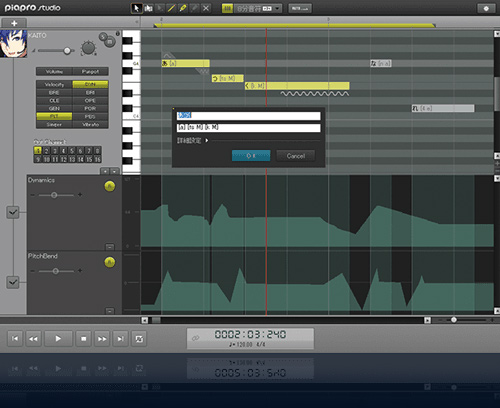Select the yellow pencil tool
This screenshot has height=408, width=500.
pos(183,8)
